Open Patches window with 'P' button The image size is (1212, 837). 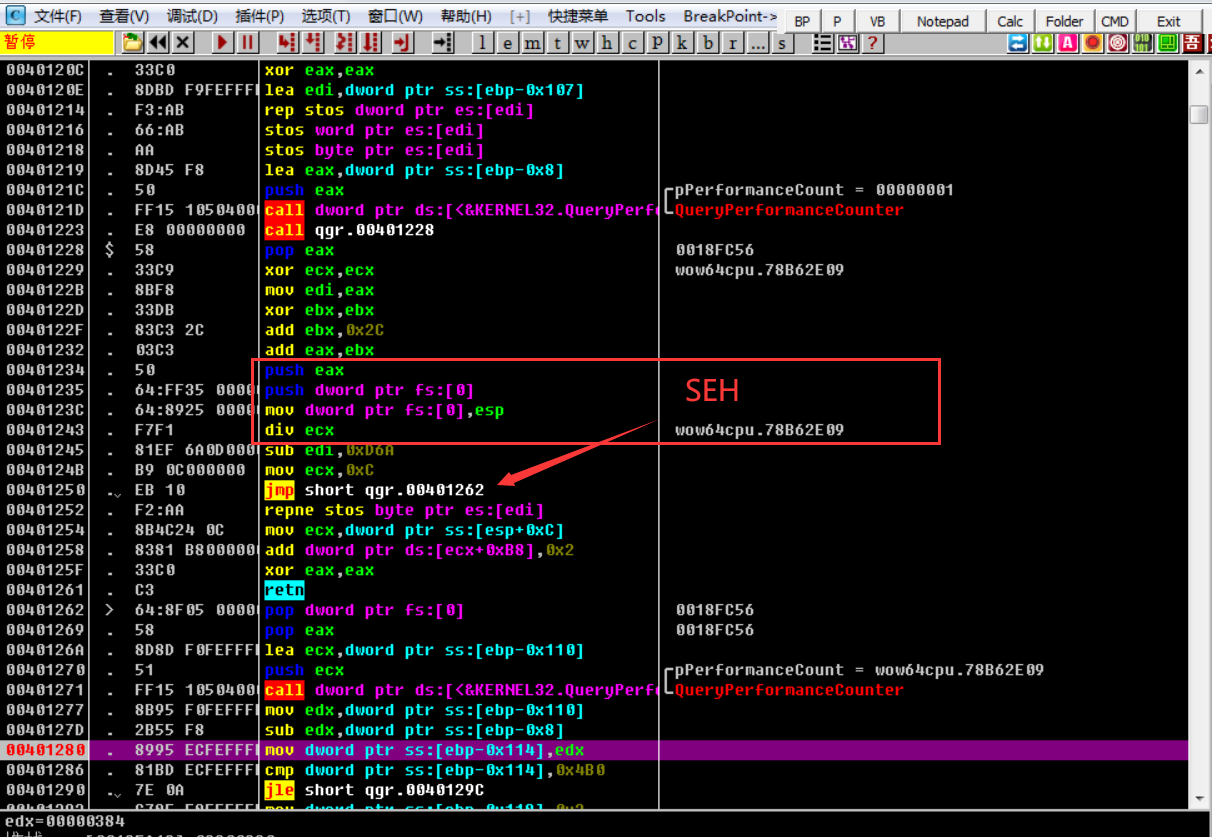tap(657, 42)
